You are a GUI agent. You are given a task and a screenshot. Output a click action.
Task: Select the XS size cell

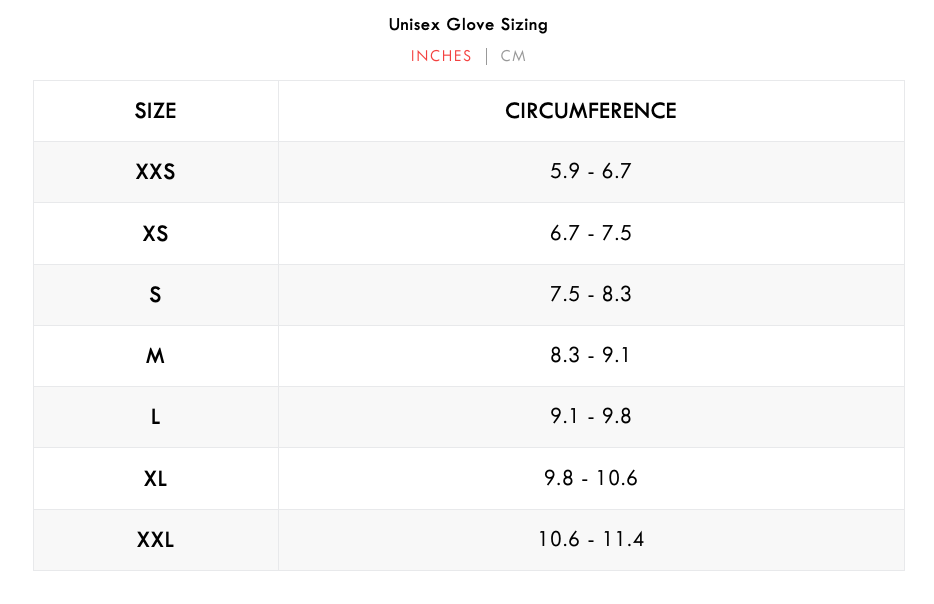(155, 234)
